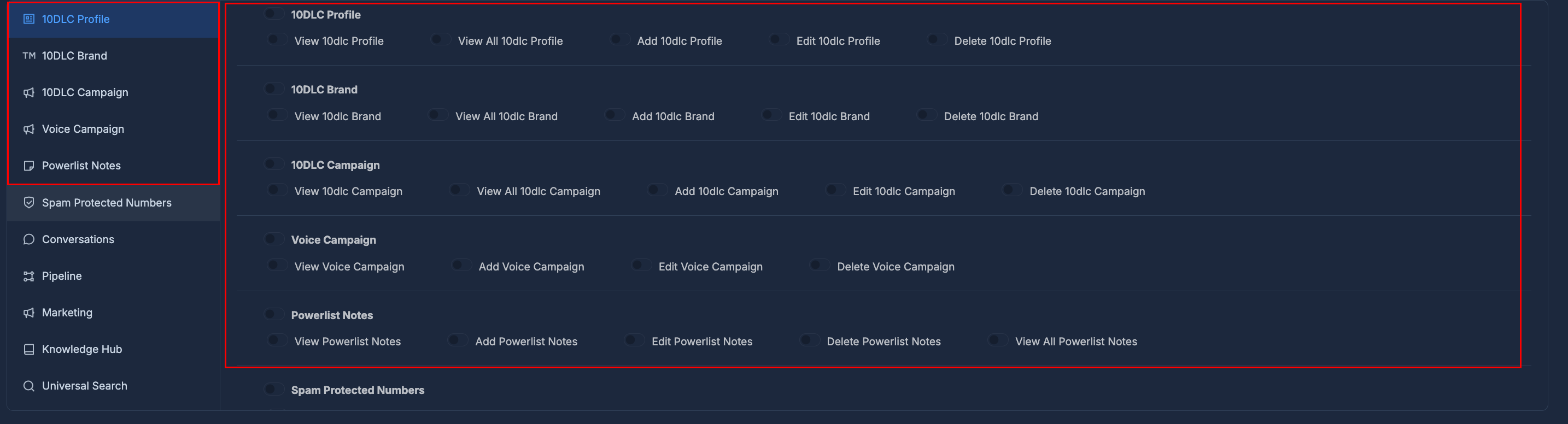The height and width of the screenshot is (424, 1568).
Task: Click the Universal Search magnifier icon
Action: (28, 386)
